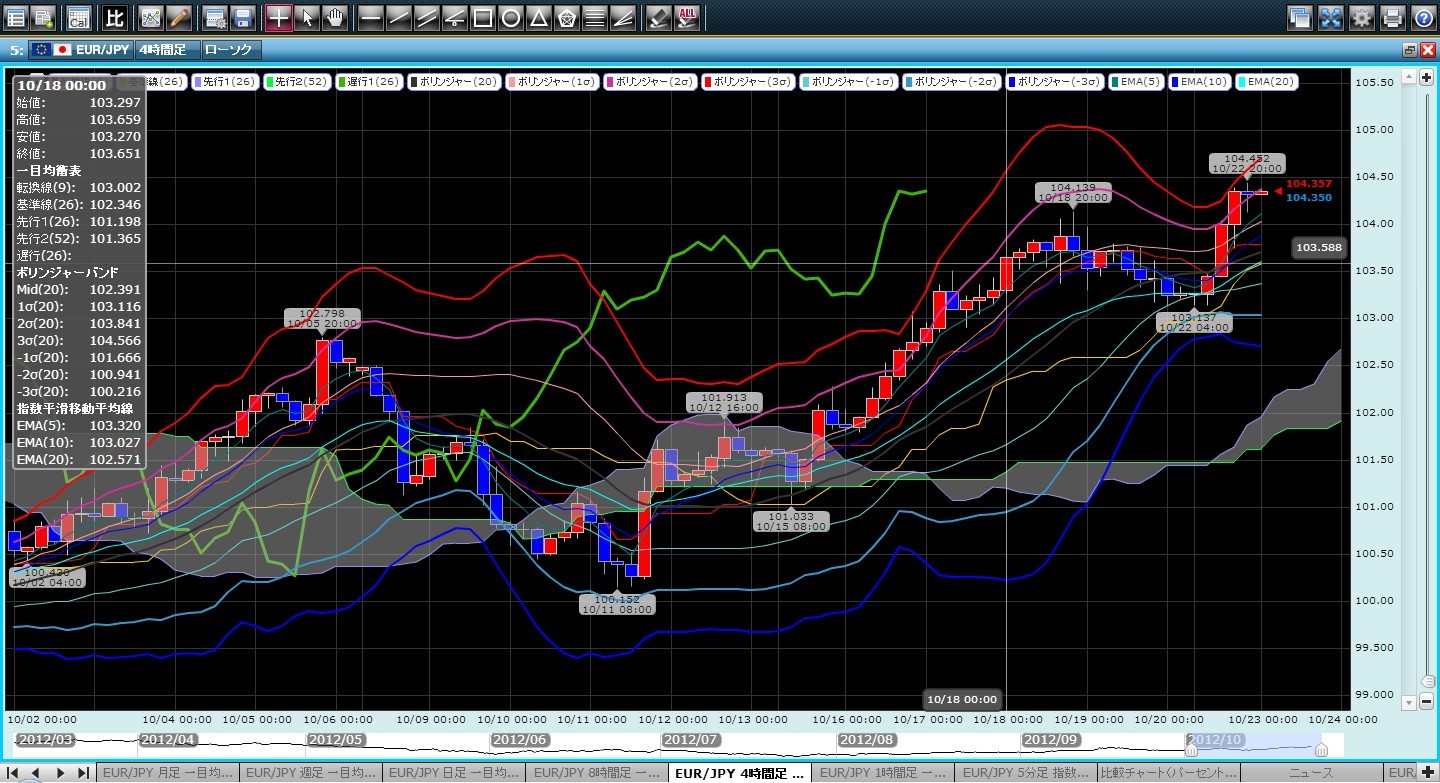Screen dimensions: 1440x783
Task: Click the add new tab plus button
Action: click(x=1427, y=773)
